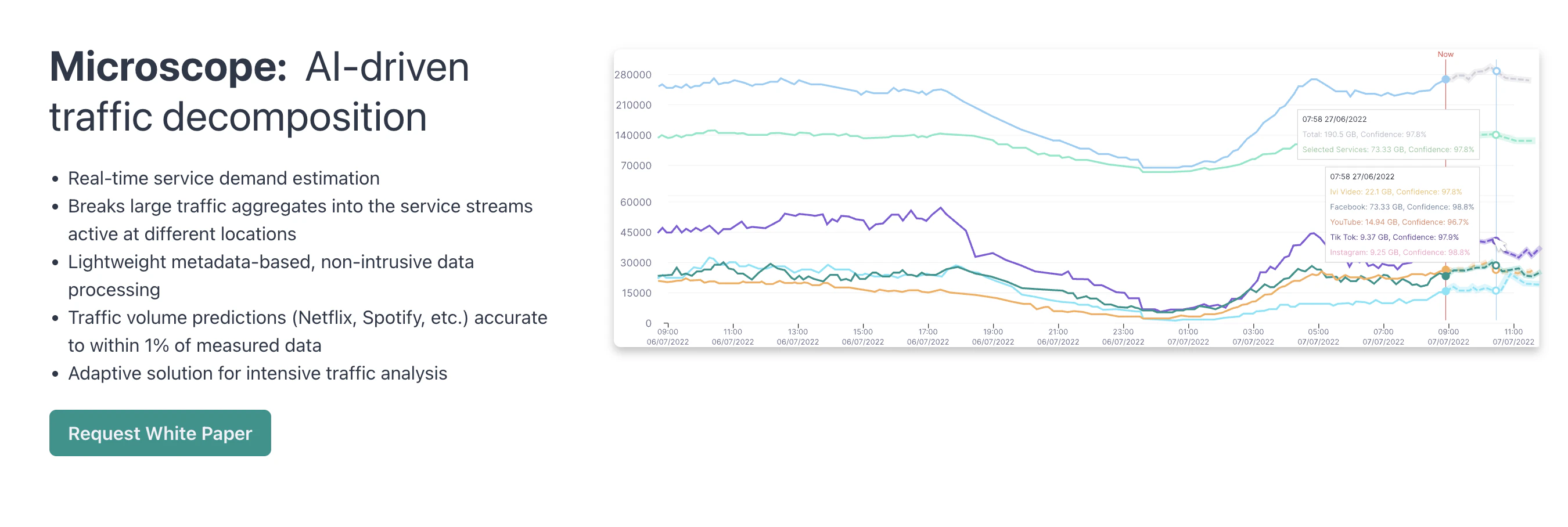Click the 11:00 07/07/2022 x-axis tick

pos(1513,337)
